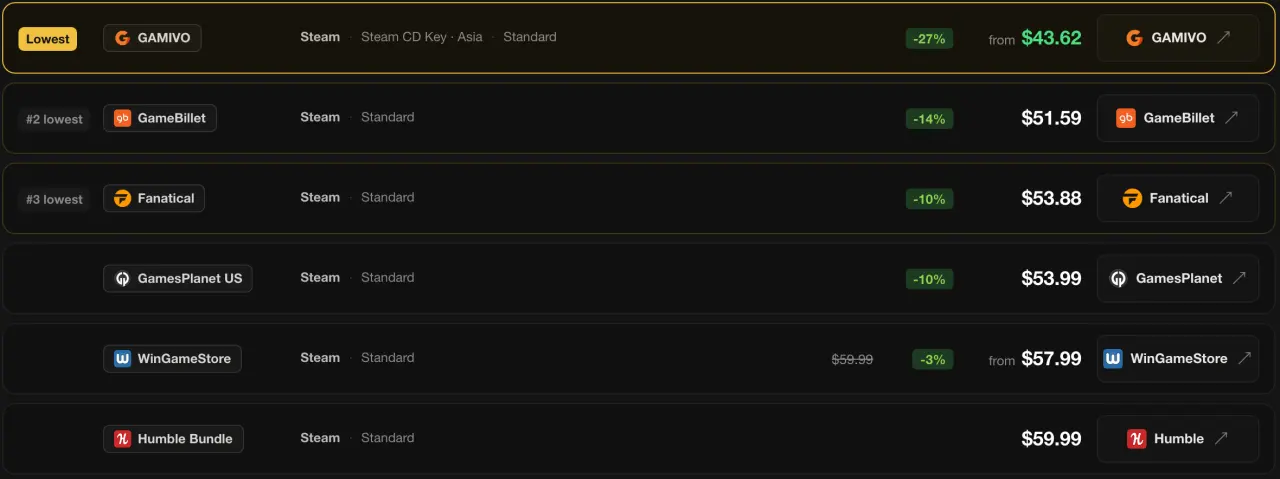The image size is (1280, 479).
Task: Click the WinGameStore logo in the chip
Action: coord(123,359)
